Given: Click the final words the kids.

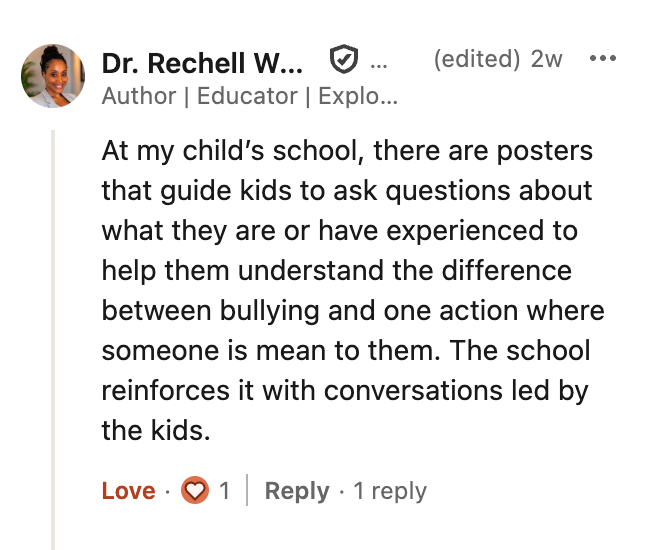Looking at the screenshot, I should tap(156, 430).
